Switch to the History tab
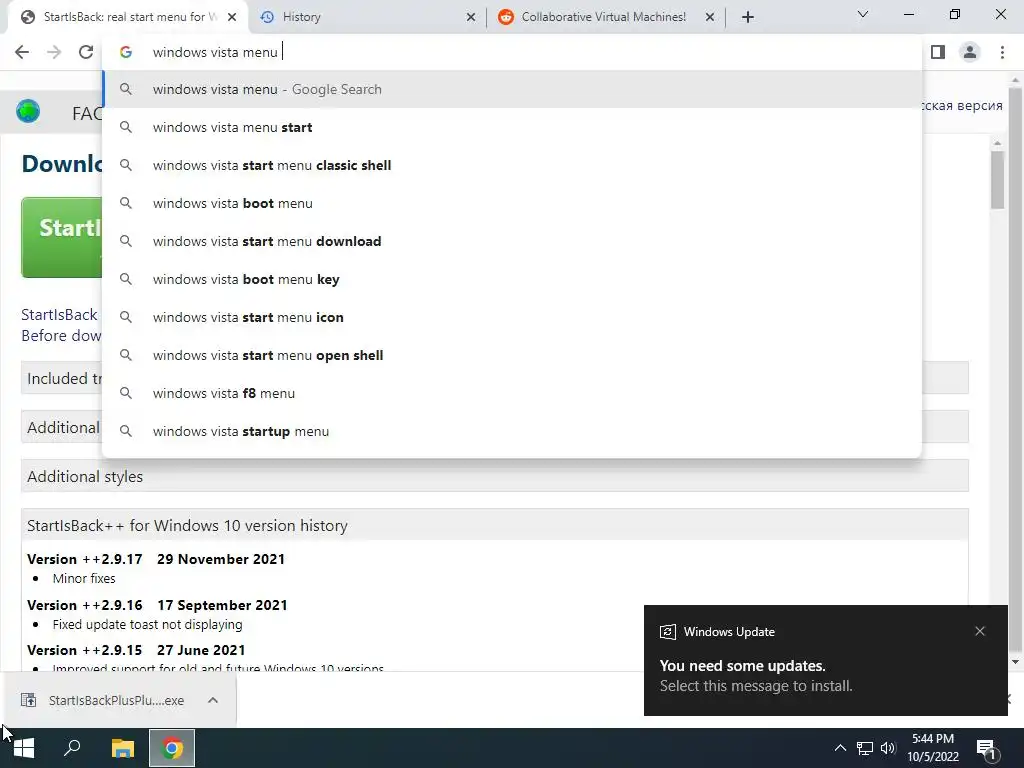Image resolution: width=1024 pixels, height=768 pixels. 366,17
